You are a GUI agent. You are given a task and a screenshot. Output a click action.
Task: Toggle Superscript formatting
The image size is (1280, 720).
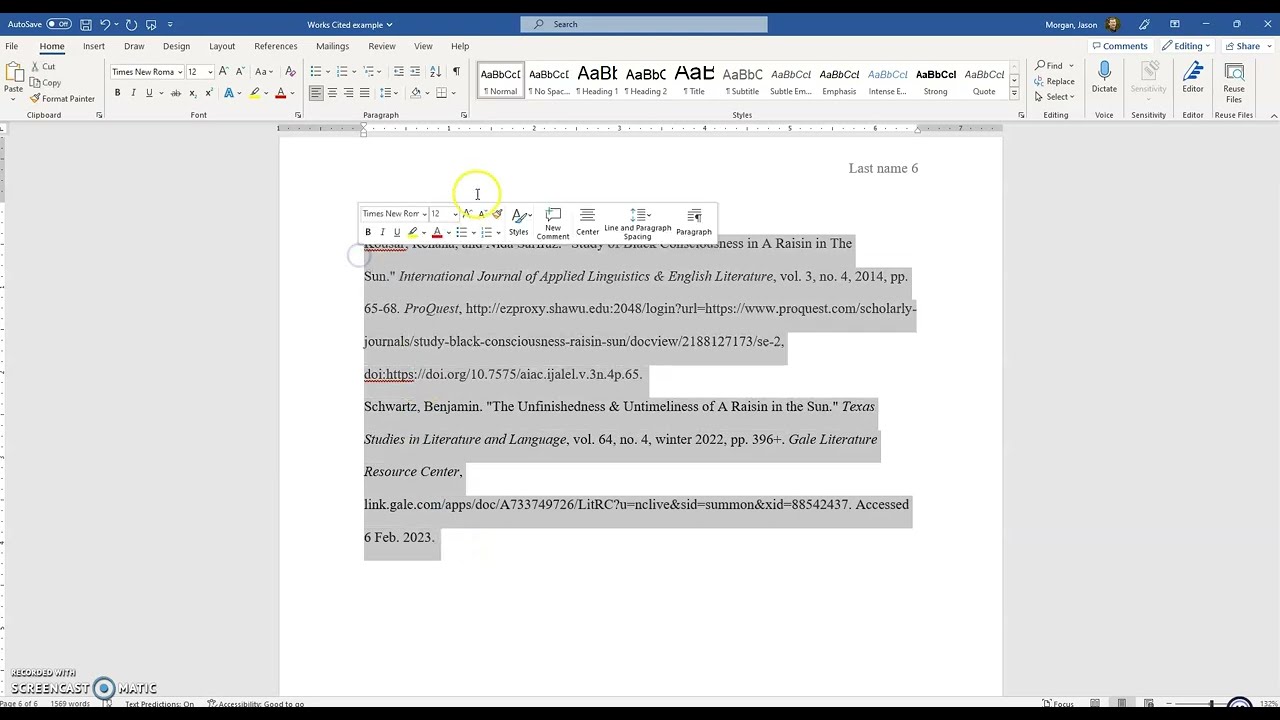[x=208, y=93]
